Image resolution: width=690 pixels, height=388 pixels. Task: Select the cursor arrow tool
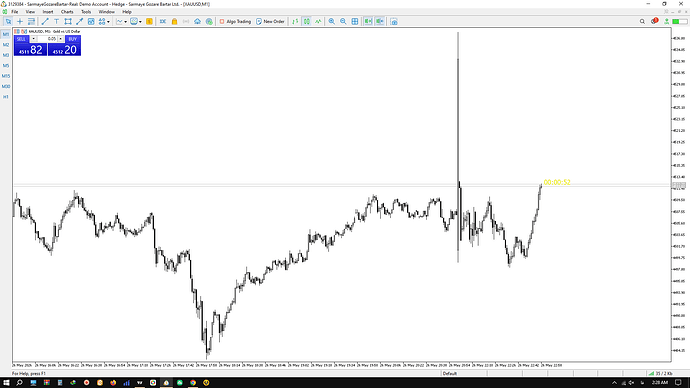click(x=8, y=21)
